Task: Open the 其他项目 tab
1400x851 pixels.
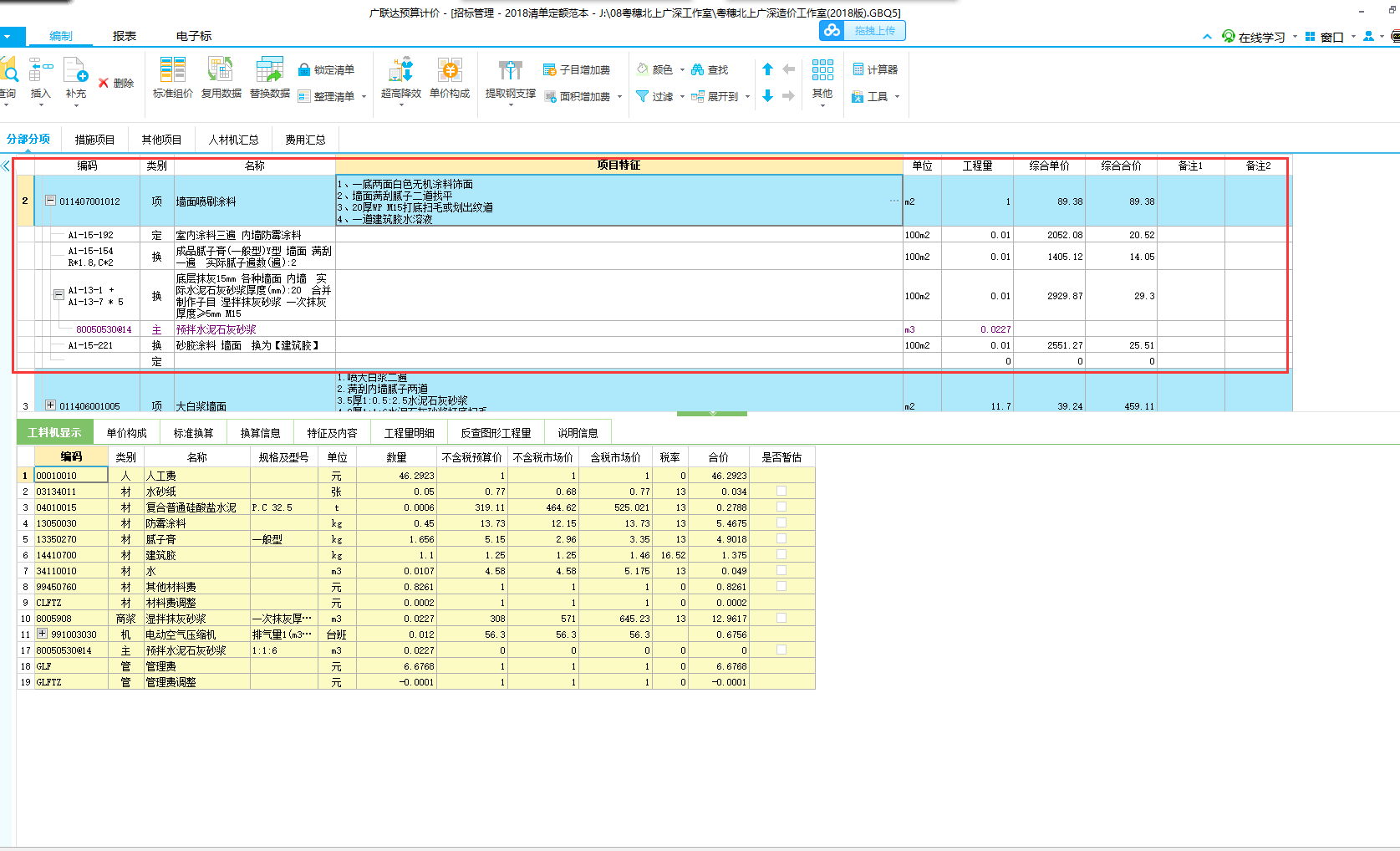Action: click(x=161, y=140)
